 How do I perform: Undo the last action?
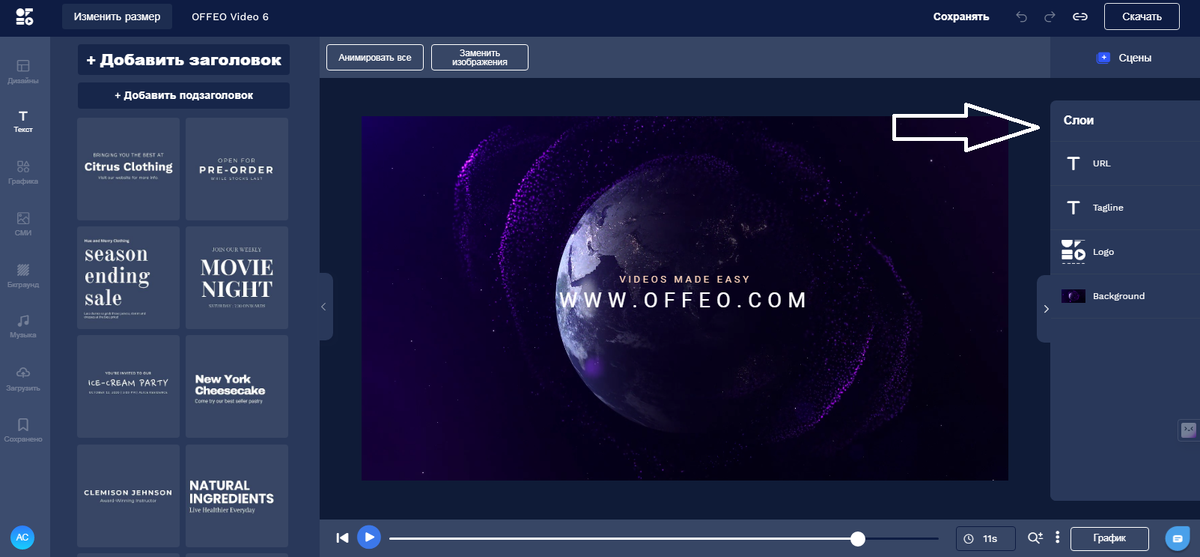(x=1021, y=17)
